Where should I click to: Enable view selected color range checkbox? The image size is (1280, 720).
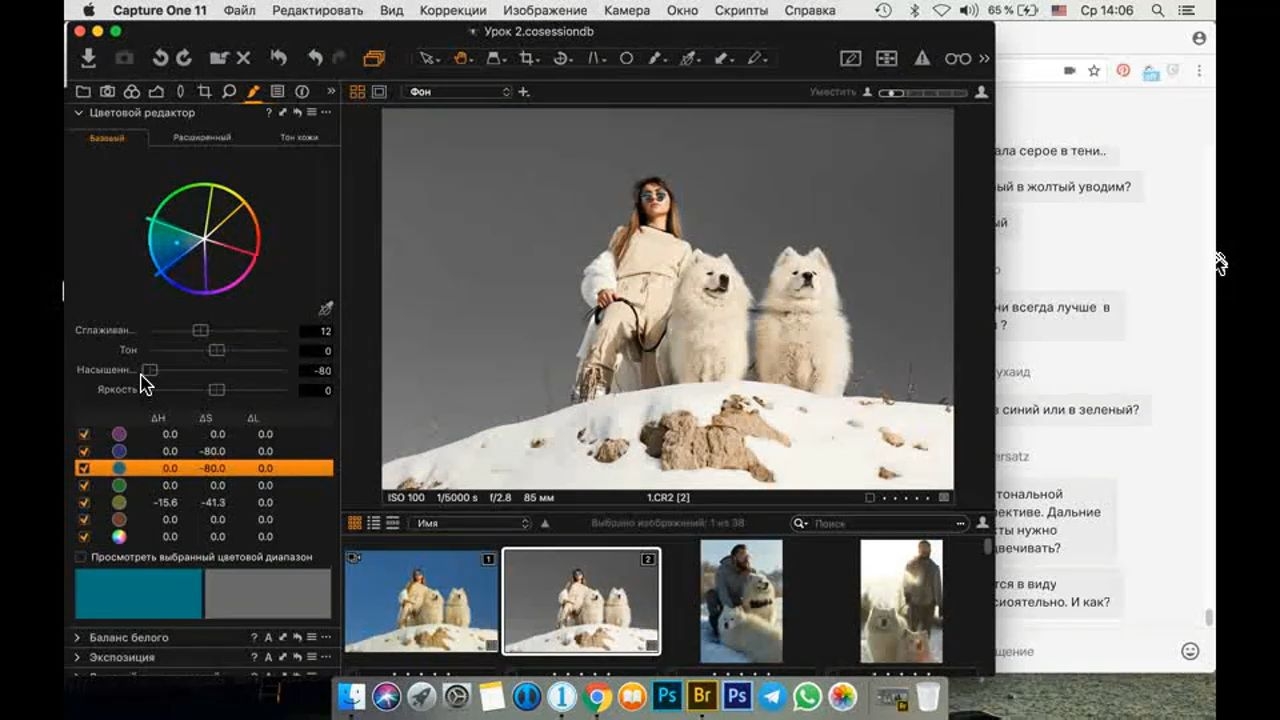[x=81, y=557]
